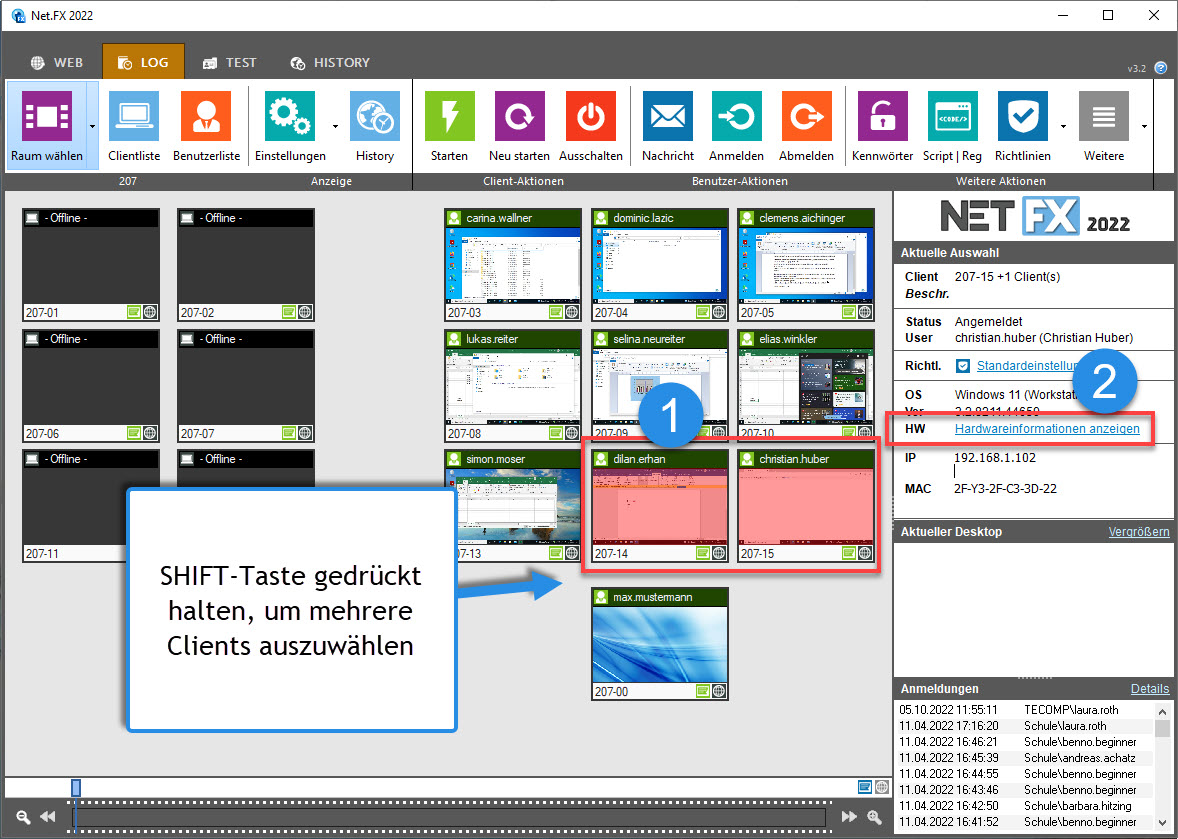Click Ausschalten to shut down clients
The height and width of the screenshot is (839, 1178).
coord(591,125)
